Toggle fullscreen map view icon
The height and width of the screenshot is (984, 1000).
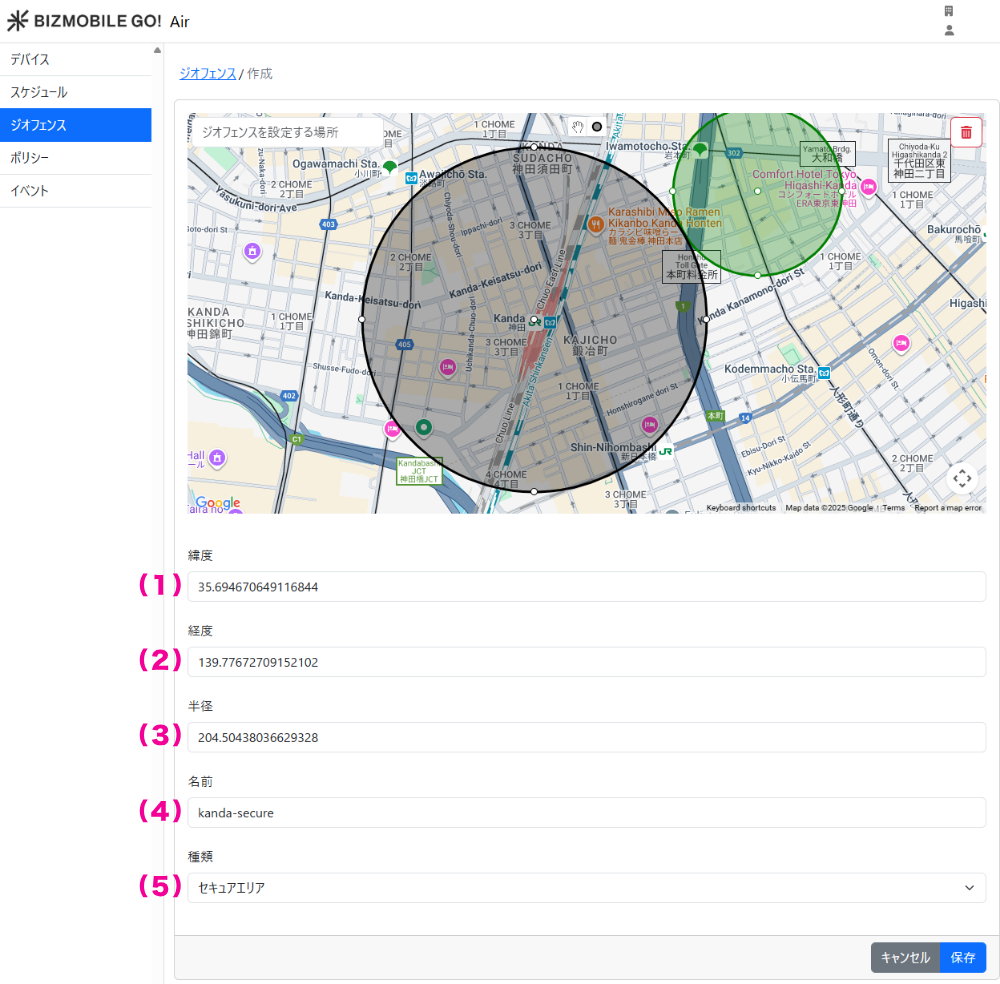click(x=962, y=478)
